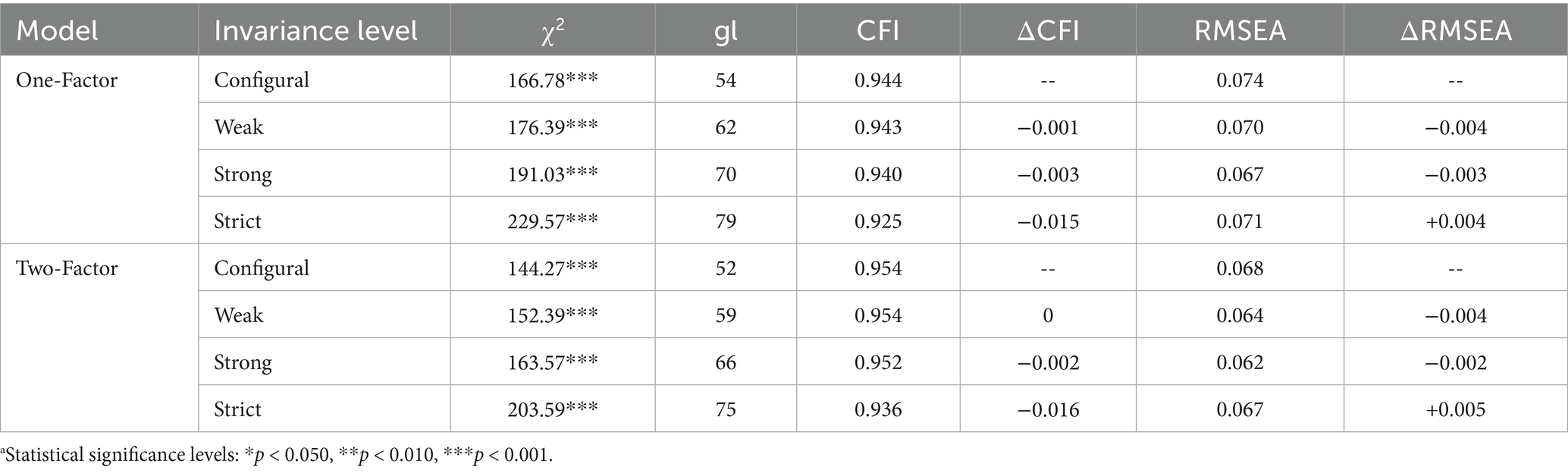Click the Model column header
The width and height of the screenshot is (1568, 473).
pyautogui.click(x=58, y=31)
